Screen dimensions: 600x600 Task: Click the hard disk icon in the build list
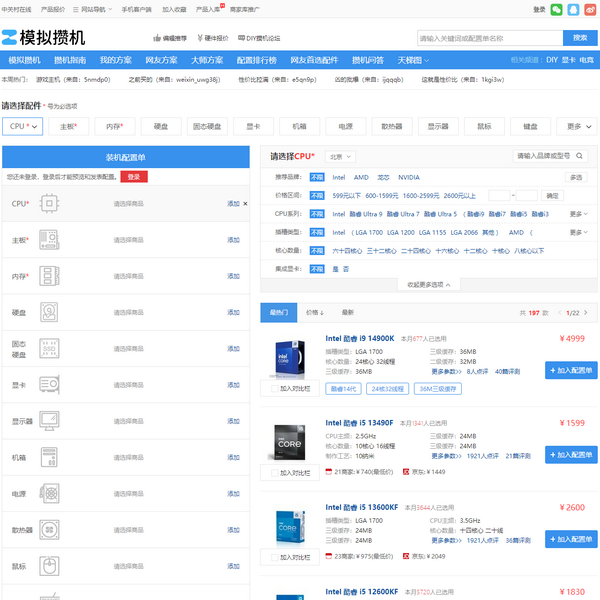tap(50, 312)
